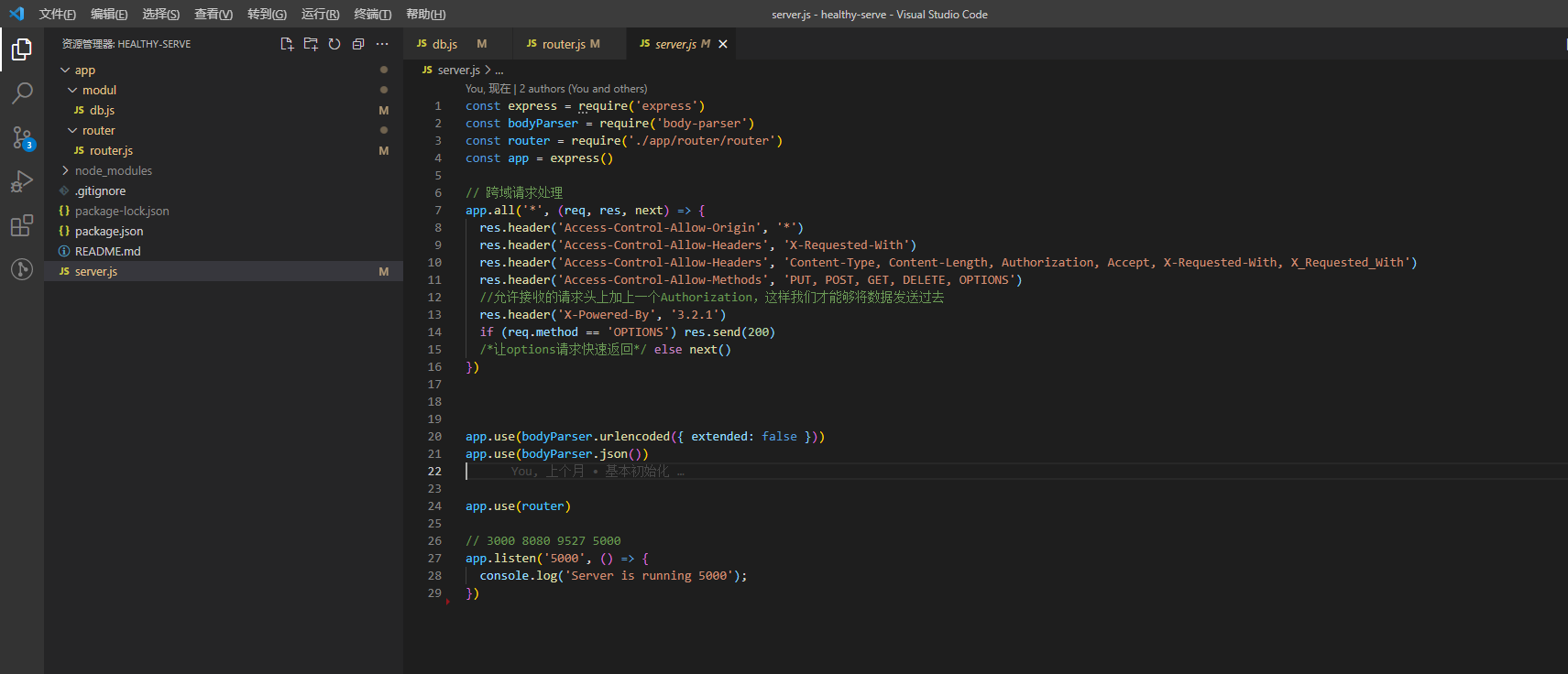Click the New File icon in explorer header
The height and width of the screenshot is (674, 1568).
[287, 44]
